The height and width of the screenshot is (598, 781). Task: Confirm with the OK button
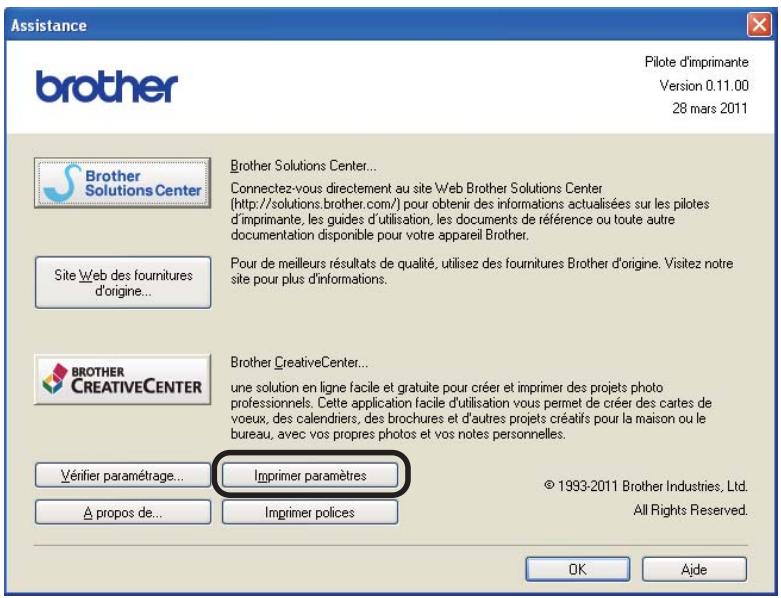tap(578, 569)
